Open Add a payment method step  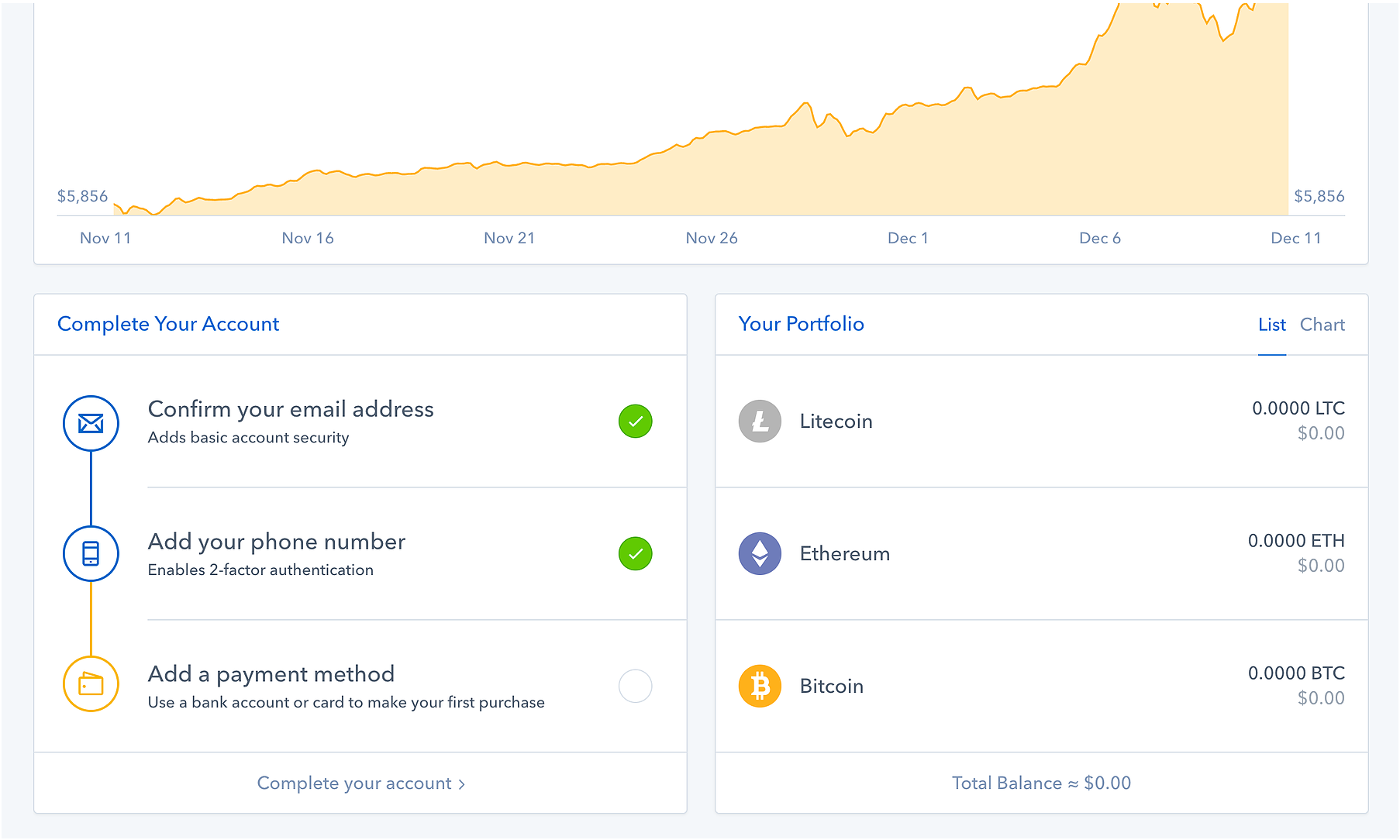(x=271, y=674)
